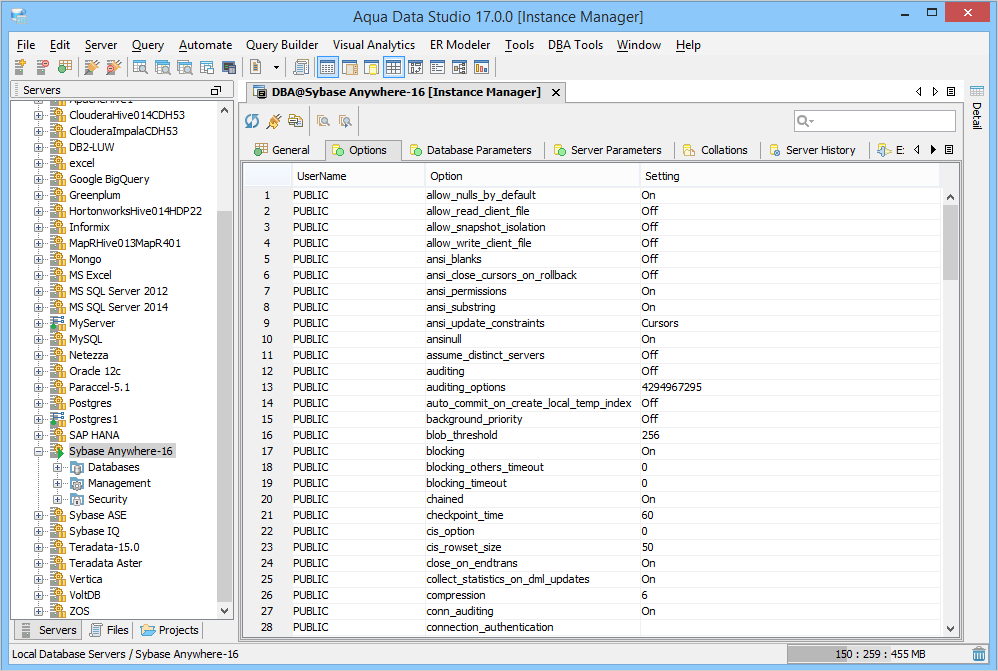Switch to the General tab
This screenshot has height=671, width=998.
point(283,150)
